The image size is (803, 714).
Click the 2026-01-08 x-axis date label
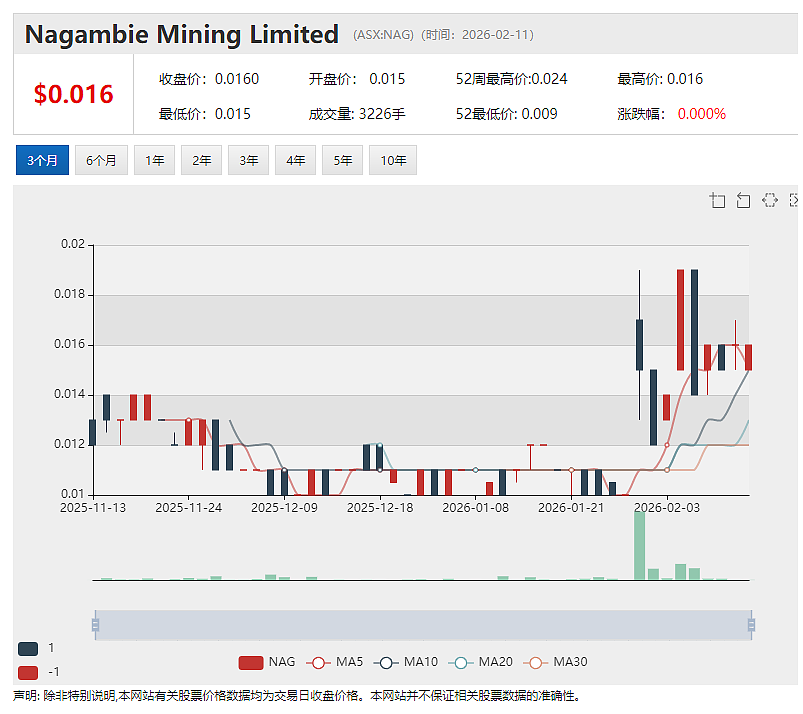(475, 508)
